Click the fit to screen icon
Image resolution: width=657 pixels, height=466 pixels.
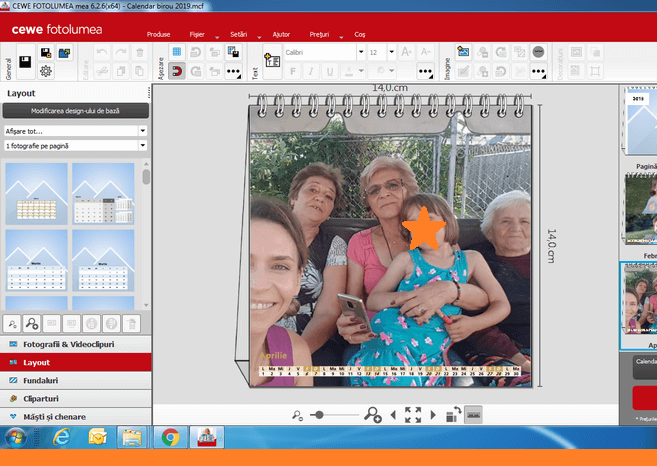tap(413, 415)
